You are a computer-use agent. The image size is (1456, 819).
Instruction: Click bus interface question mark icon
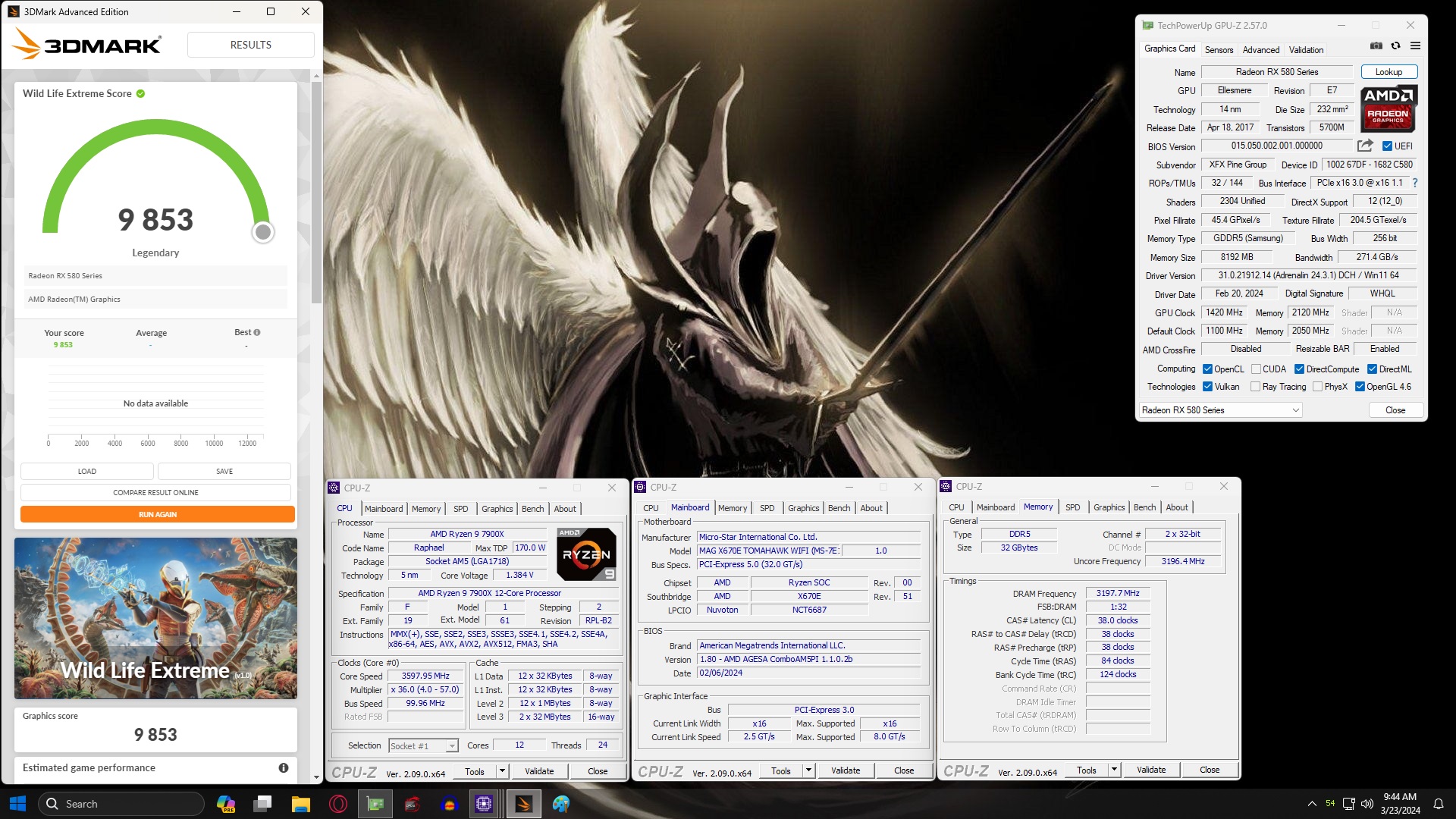(x=1415, y=183)
